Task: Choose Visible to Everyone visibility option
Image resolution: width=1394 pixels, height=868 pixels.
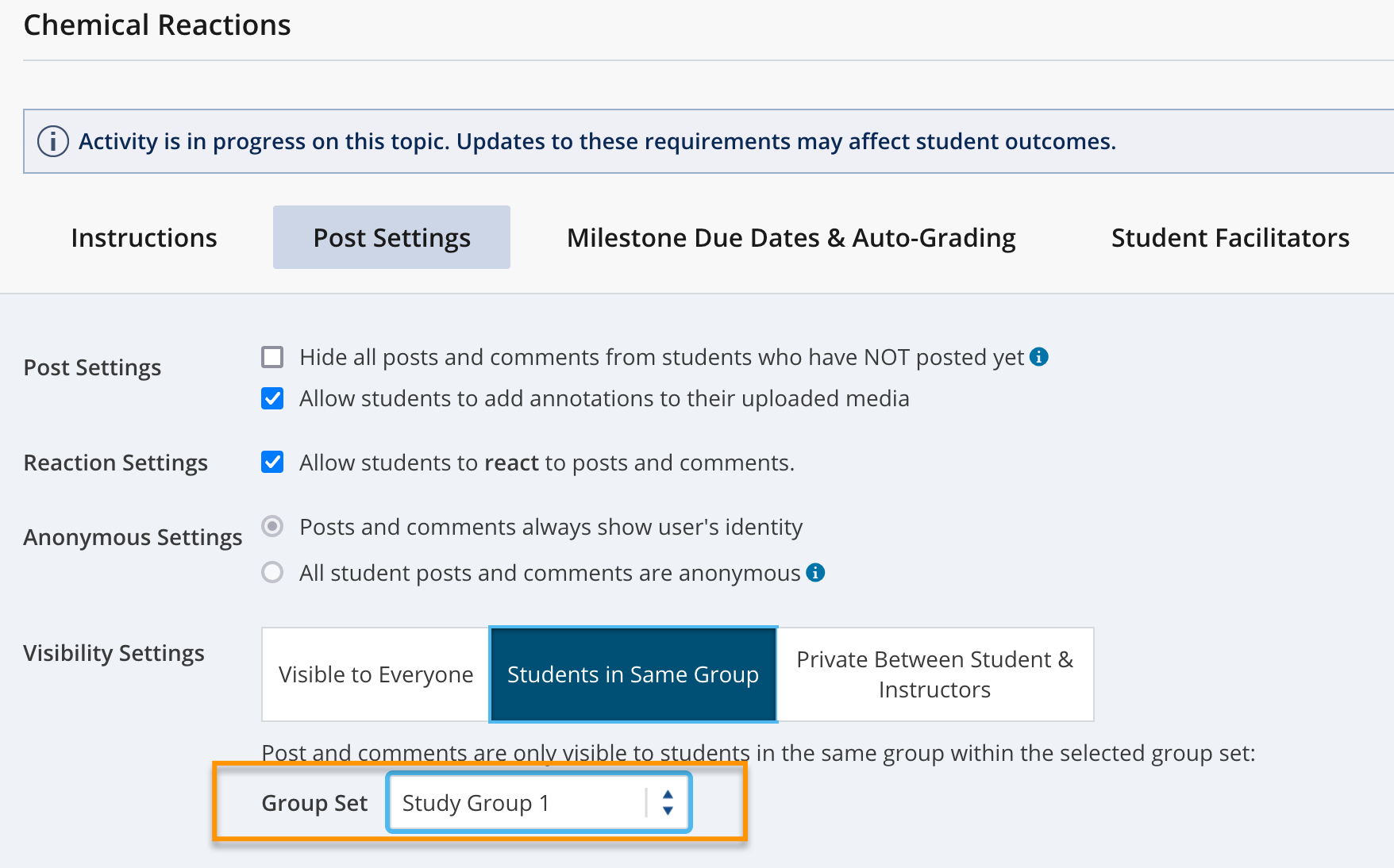Action: click(x=375, y=674)
